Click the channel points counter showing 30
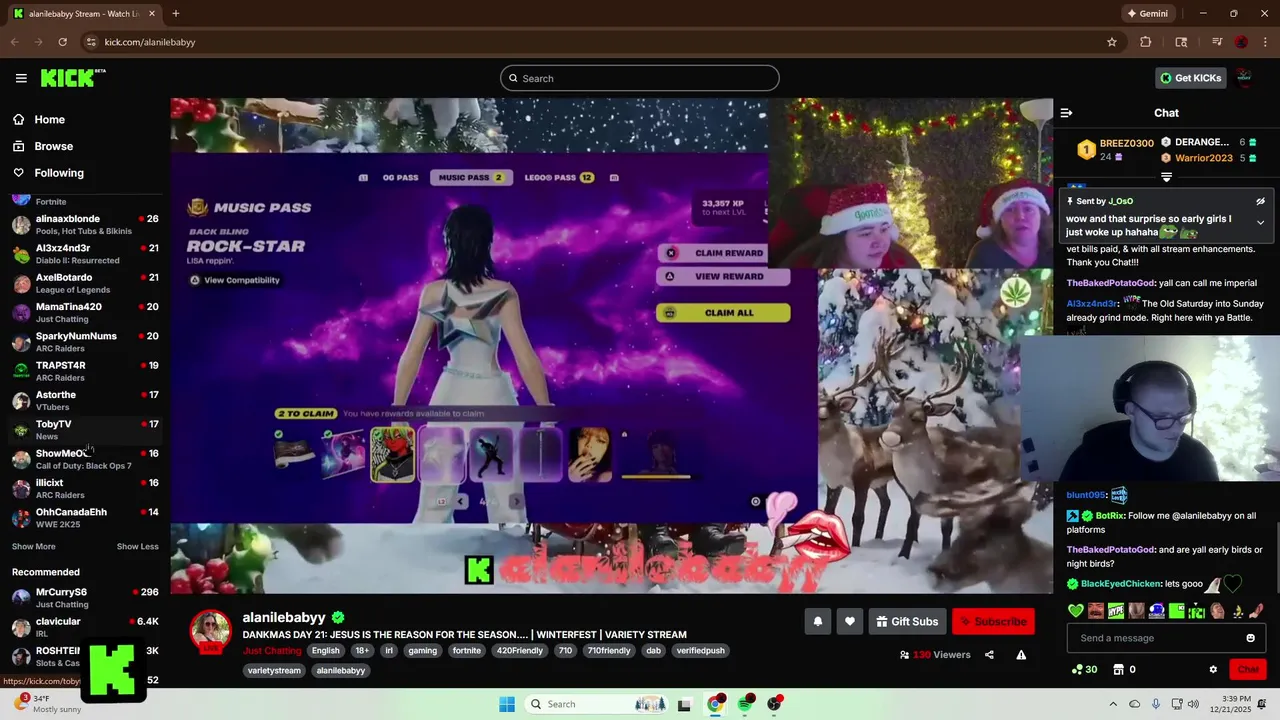The image size is (1280, 720). tap(1084, 669)
